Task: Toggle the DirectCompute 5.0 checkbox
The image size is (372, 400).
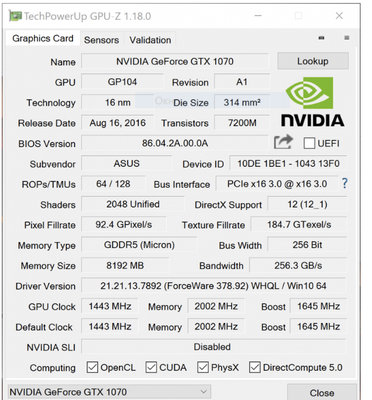Action: [255, 367]
